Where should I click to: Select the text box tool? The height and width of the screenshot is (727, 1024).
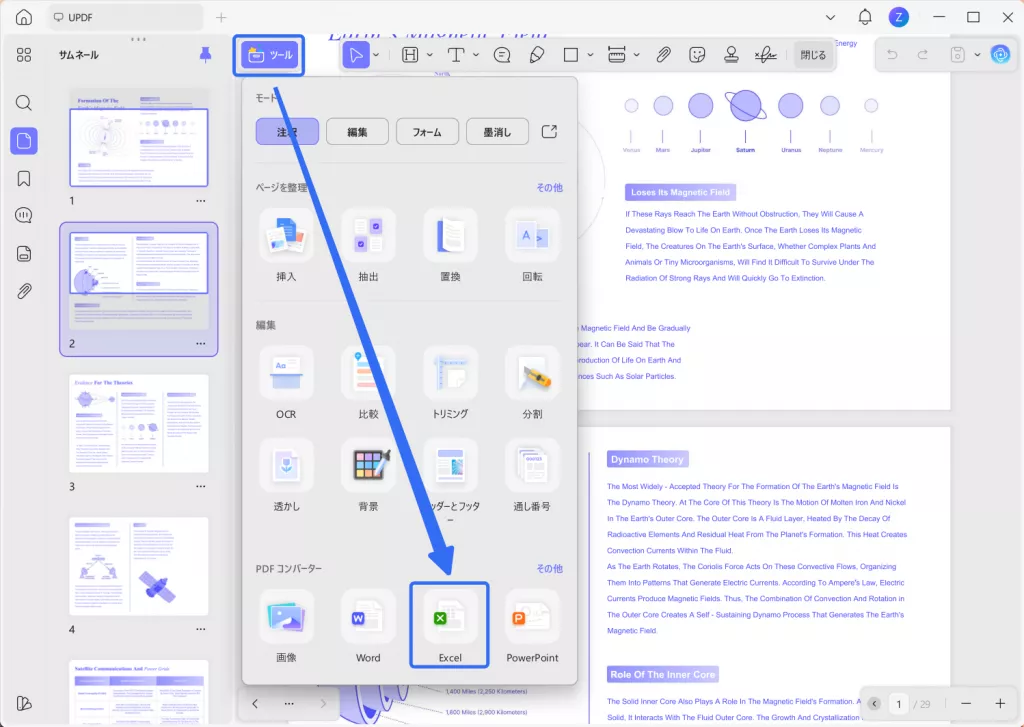(456, 55)
